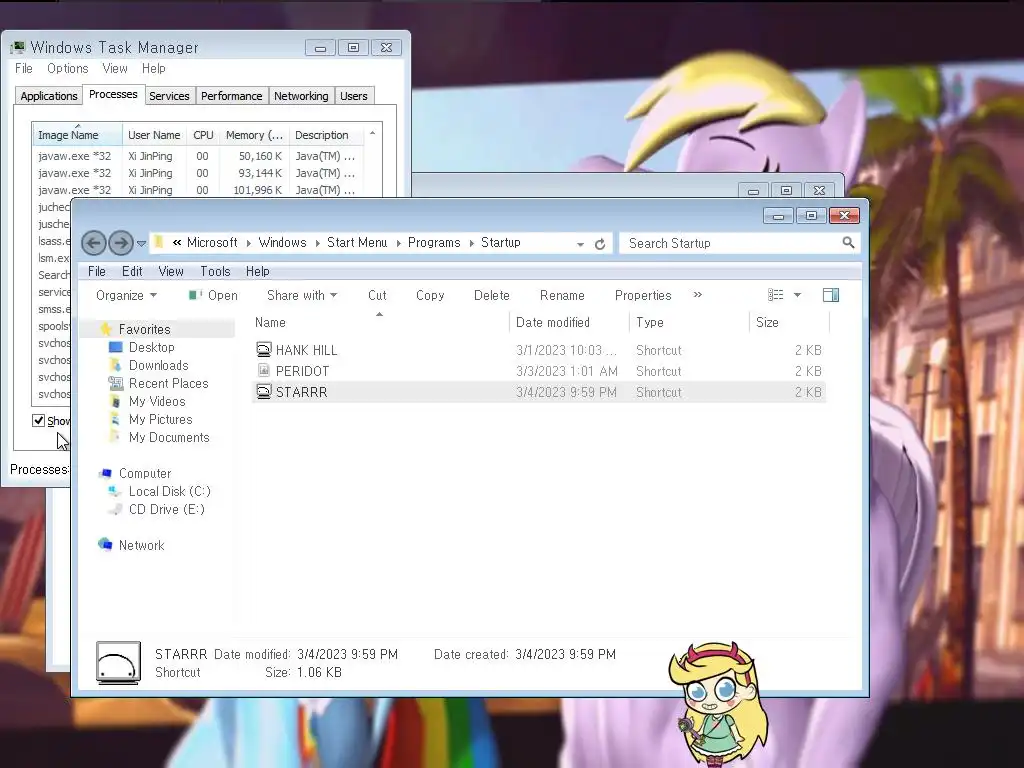Click Rename in the Explorer toolbar
The height and width of the screenshot is (768, 1024).
[562, 295]
